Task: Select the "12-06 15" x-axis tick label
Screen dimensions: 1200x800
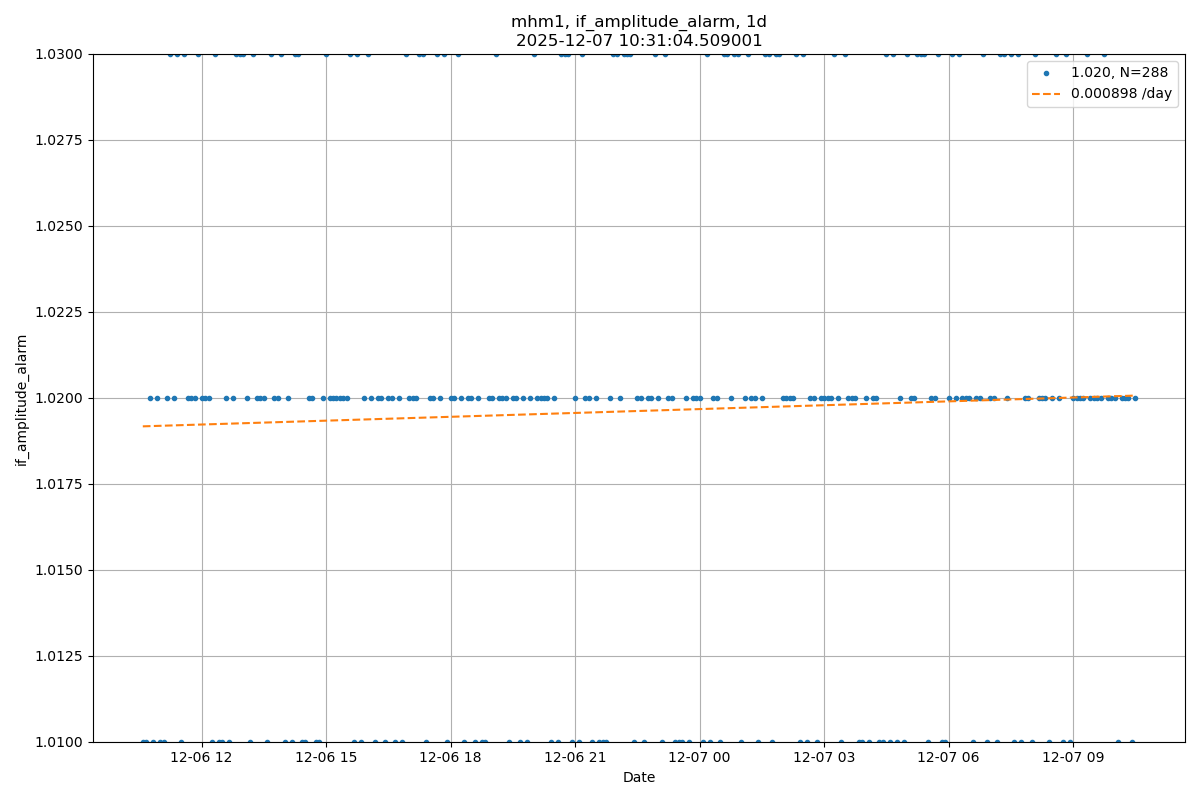Action: tap(326, 758)
